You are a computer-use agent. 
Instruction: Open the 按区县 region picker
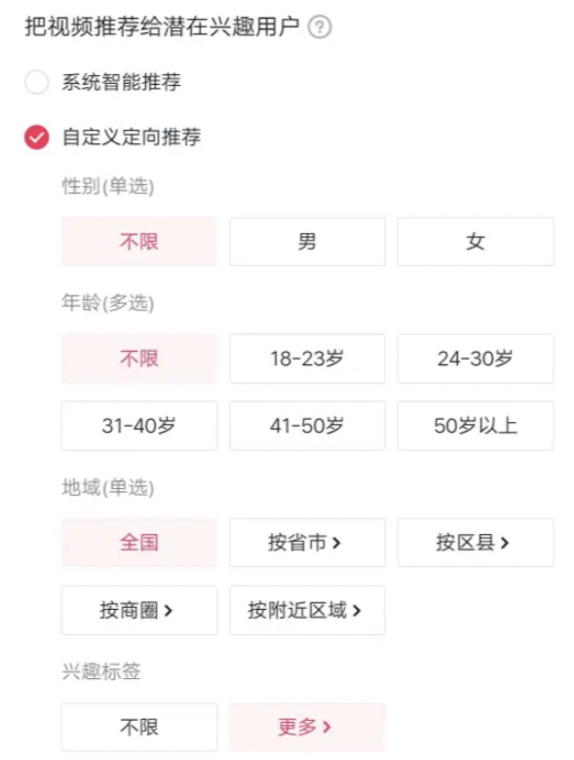476,542
